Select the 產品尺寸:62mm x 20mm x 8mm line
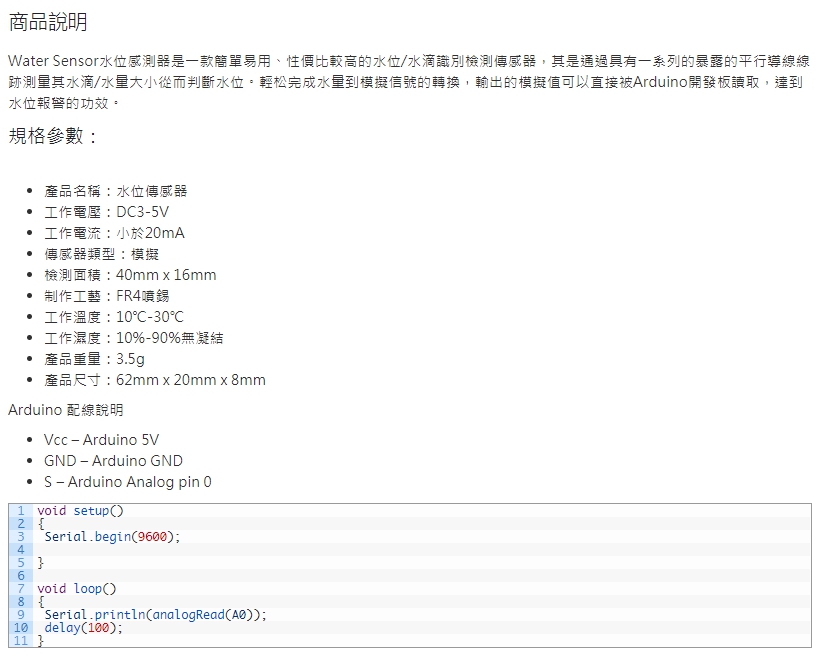Viewport: 817px width, 660px height. click(155, 380)
